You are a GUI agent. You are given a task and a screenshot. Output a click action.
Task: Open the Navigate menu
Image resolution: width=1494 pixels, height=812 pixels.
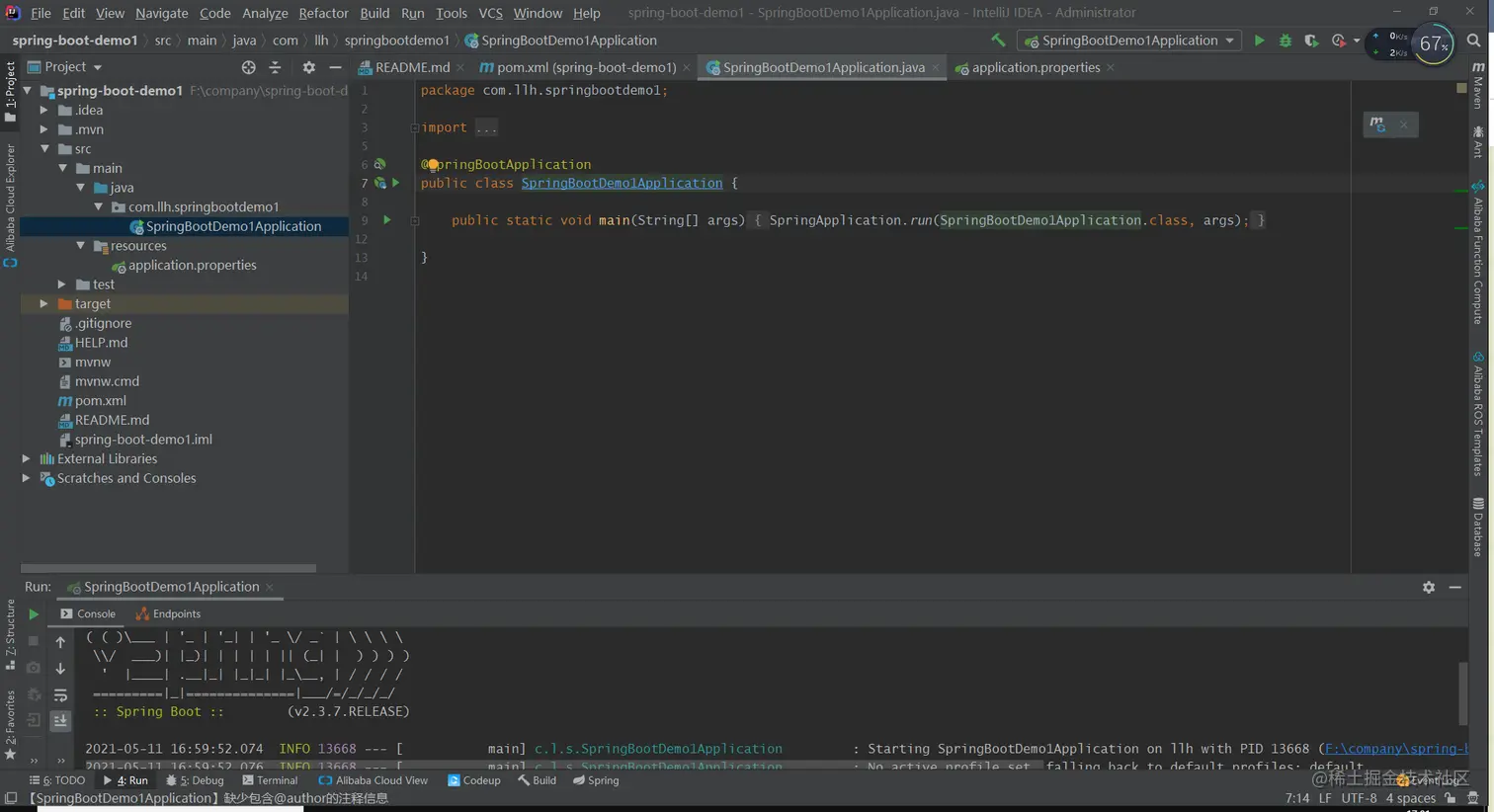click(161, 13)
